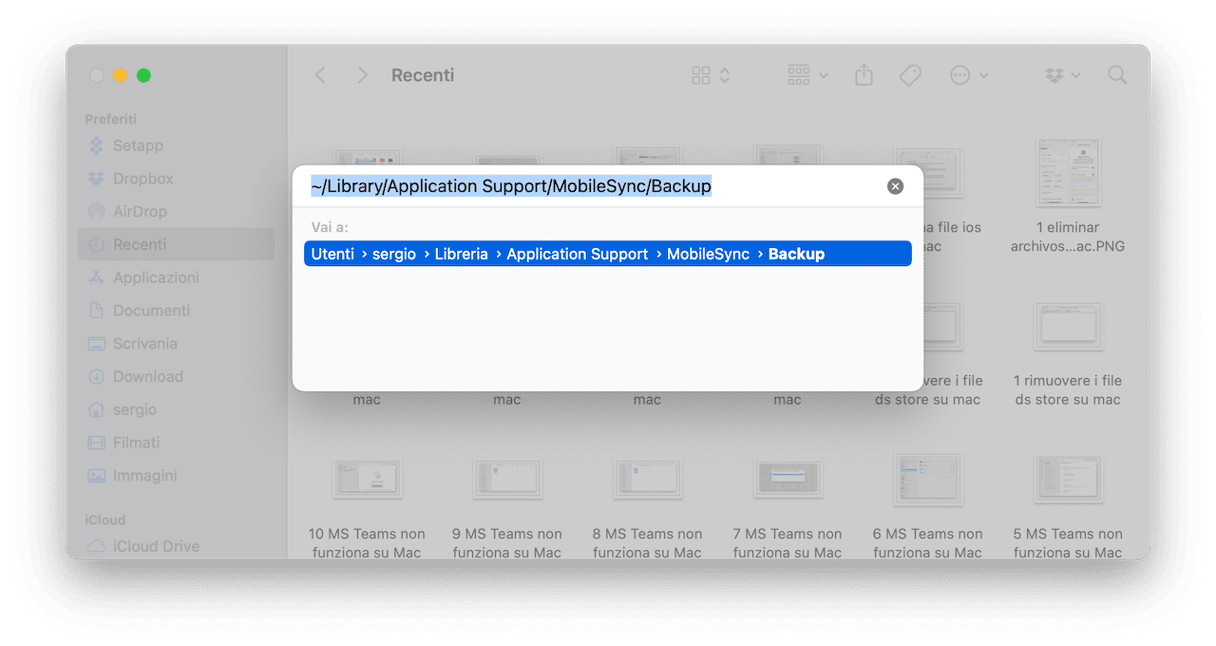Select the Utenti › sergio › Backup path suggestion
The image size is (1216, 646).
(608, 254)
